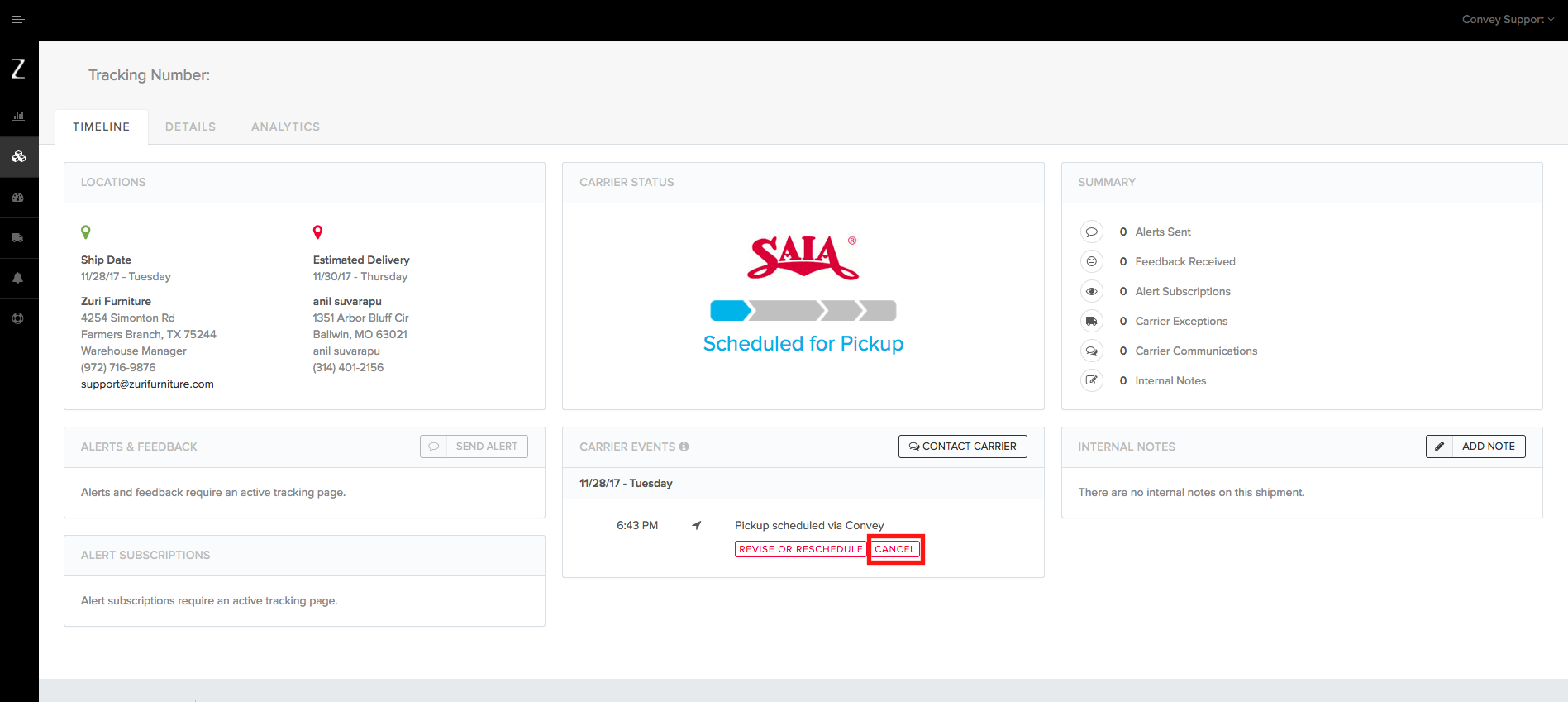Click the edit icon beside Internal Notes count

coord(1092,381)
